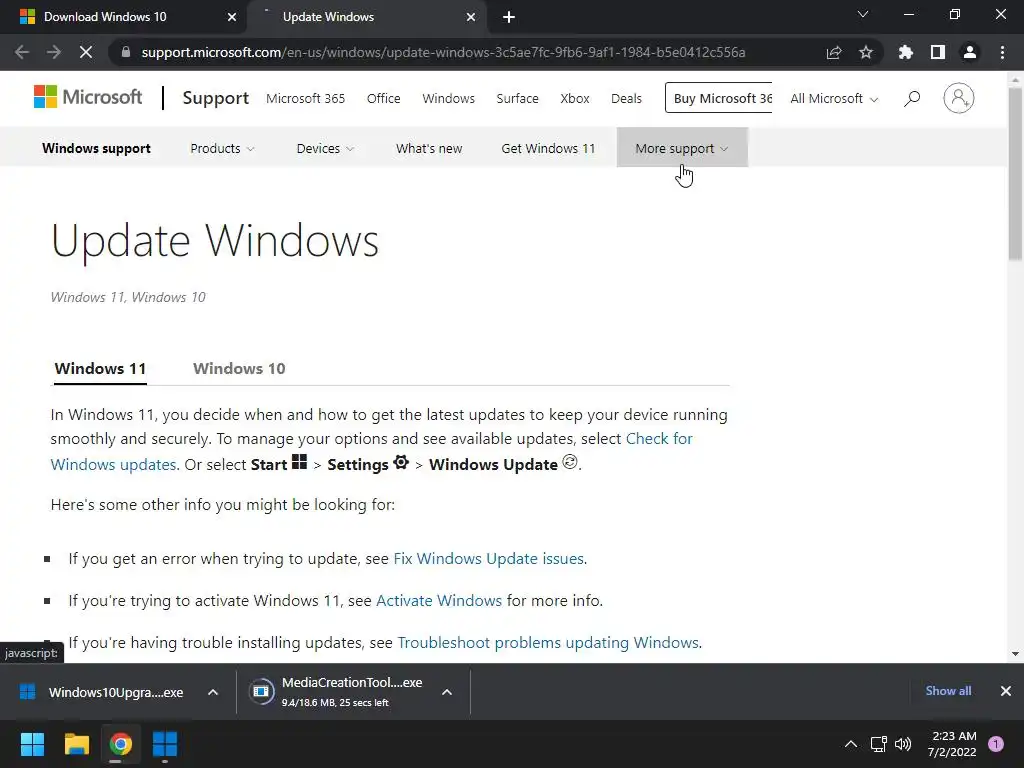The image size is (1024, 768).
Task: Close the Update Windows tab
Action: (x=471, y=17)
